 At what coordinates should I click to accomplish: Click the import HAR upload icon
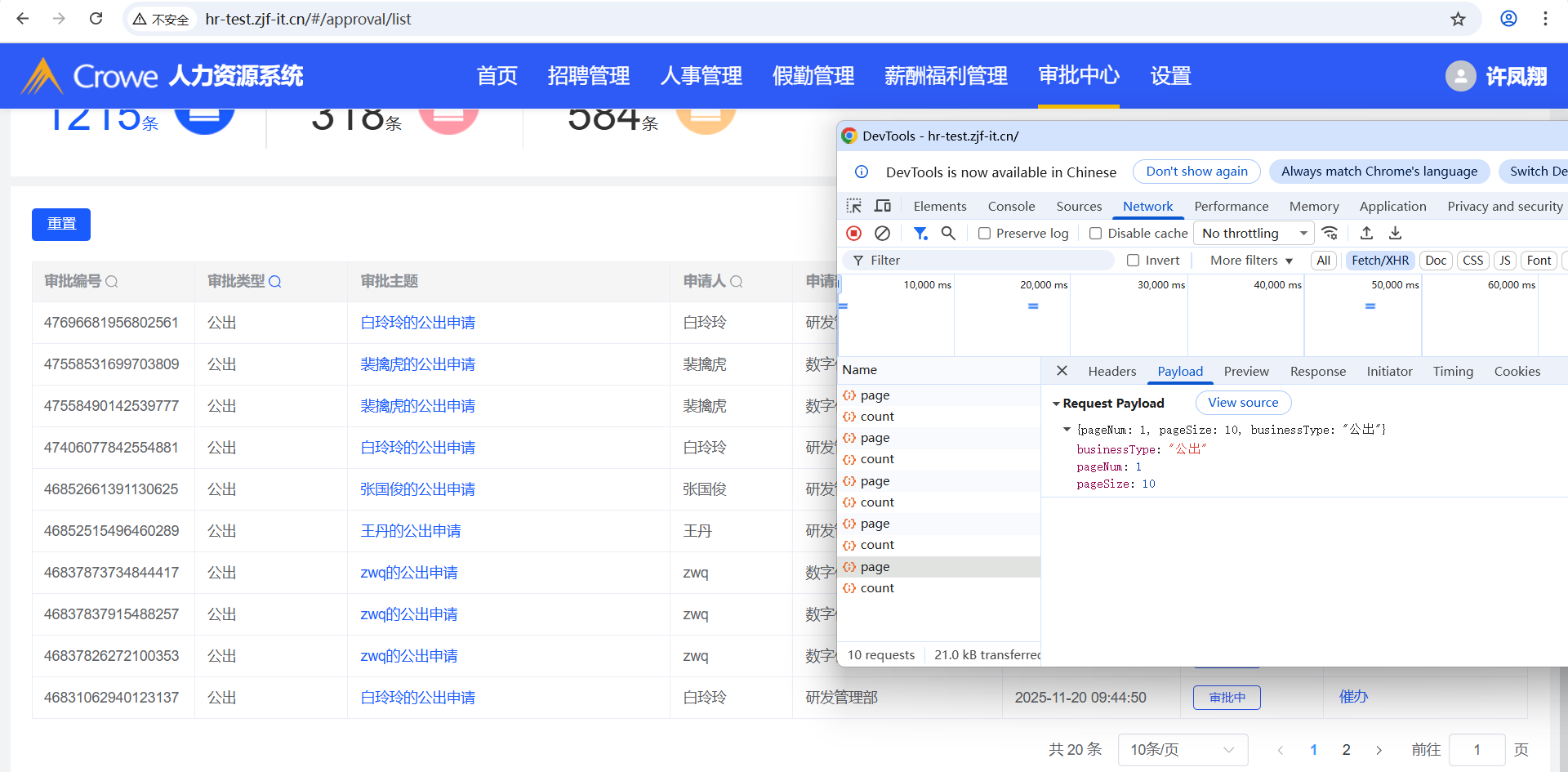pyautogui.click(x=1366, y=234)
